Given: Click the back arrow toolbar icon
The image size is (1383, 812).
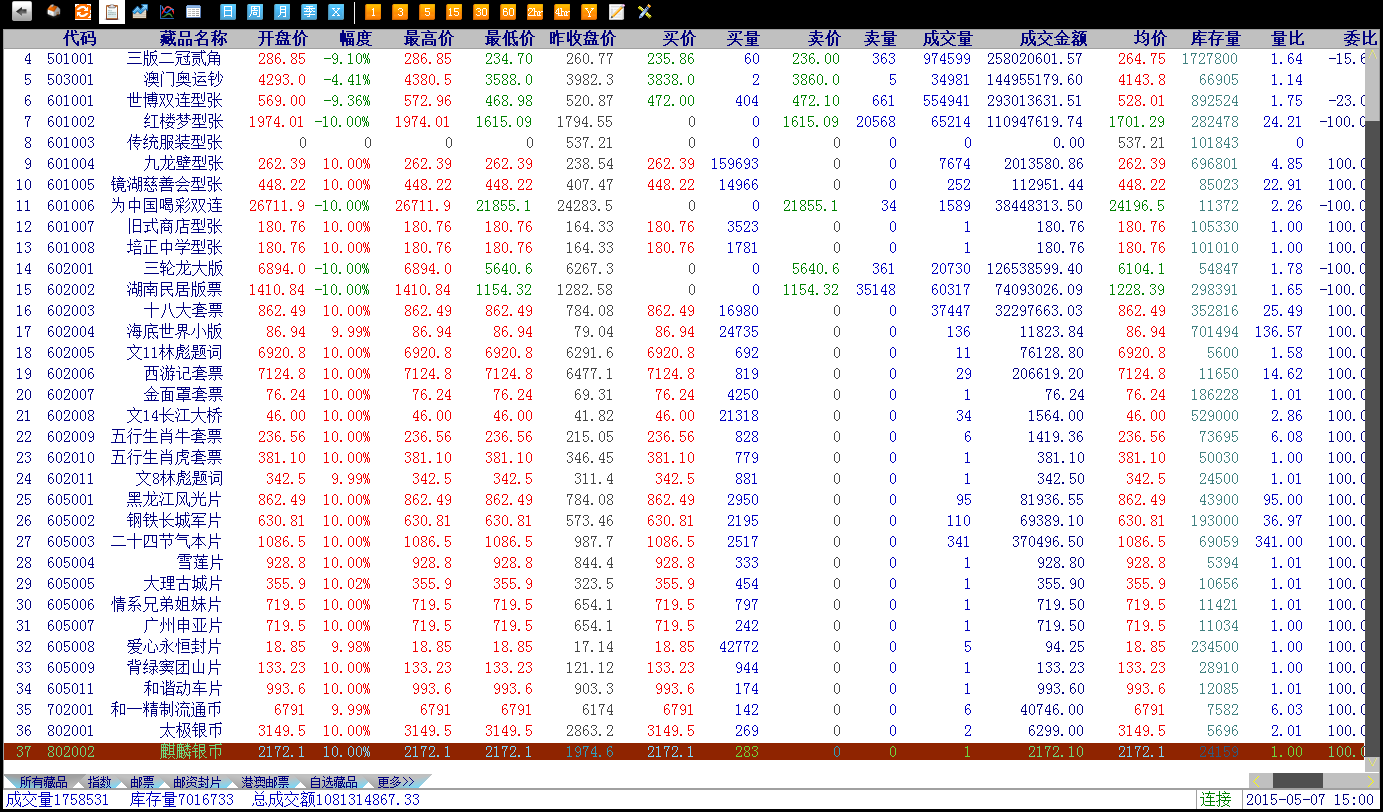Looking at the screenshot, I should point(21,12).
